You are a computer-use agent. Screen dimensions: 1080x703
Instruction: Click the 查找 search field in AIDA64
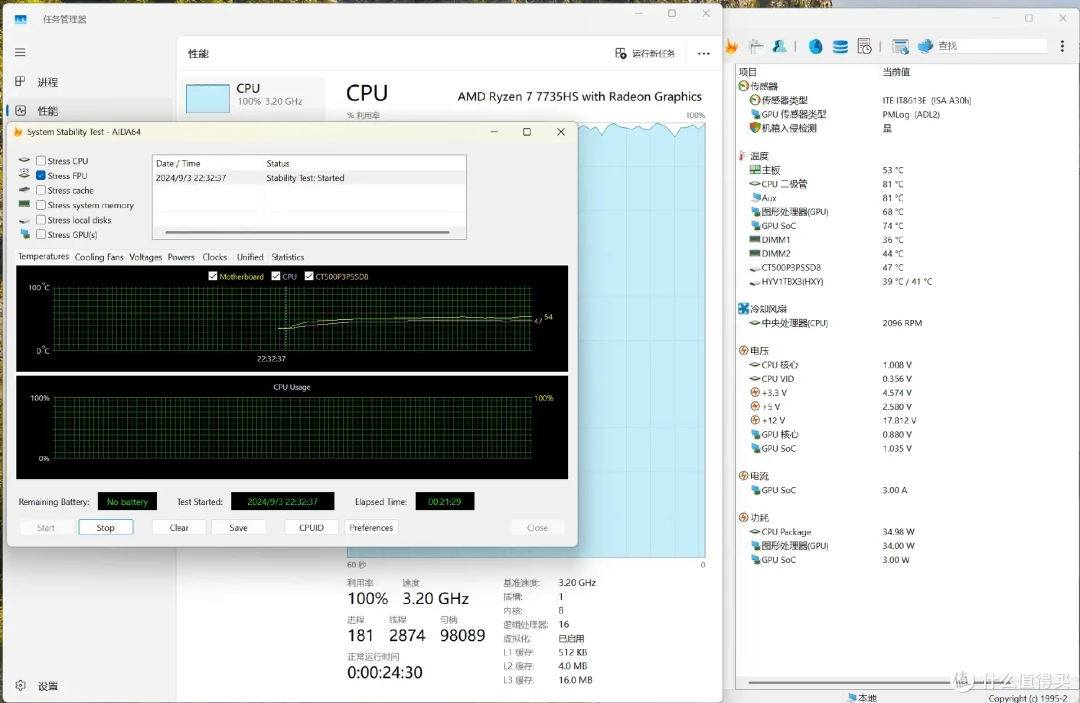pos(992,46)
